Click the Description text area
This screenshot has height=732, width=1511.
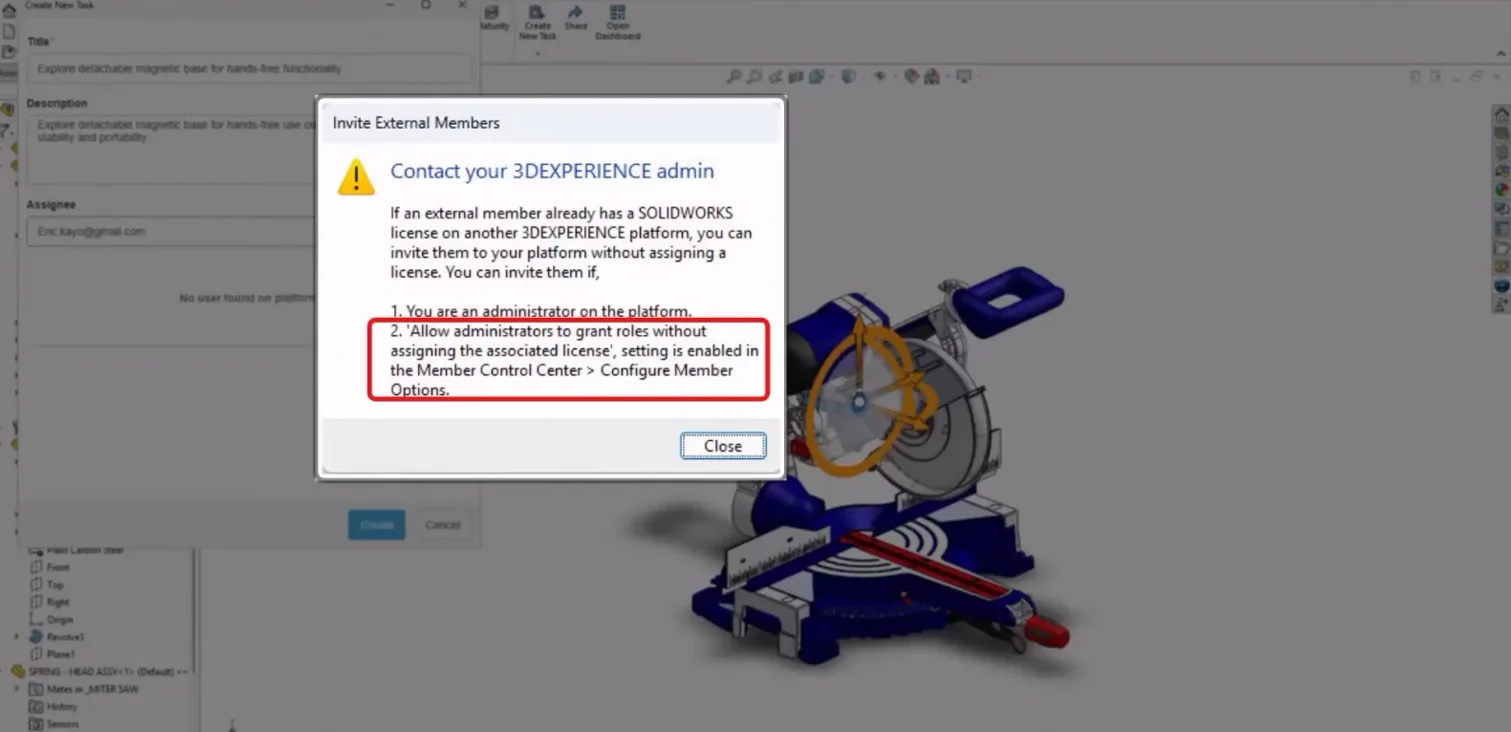pos(172,150)
